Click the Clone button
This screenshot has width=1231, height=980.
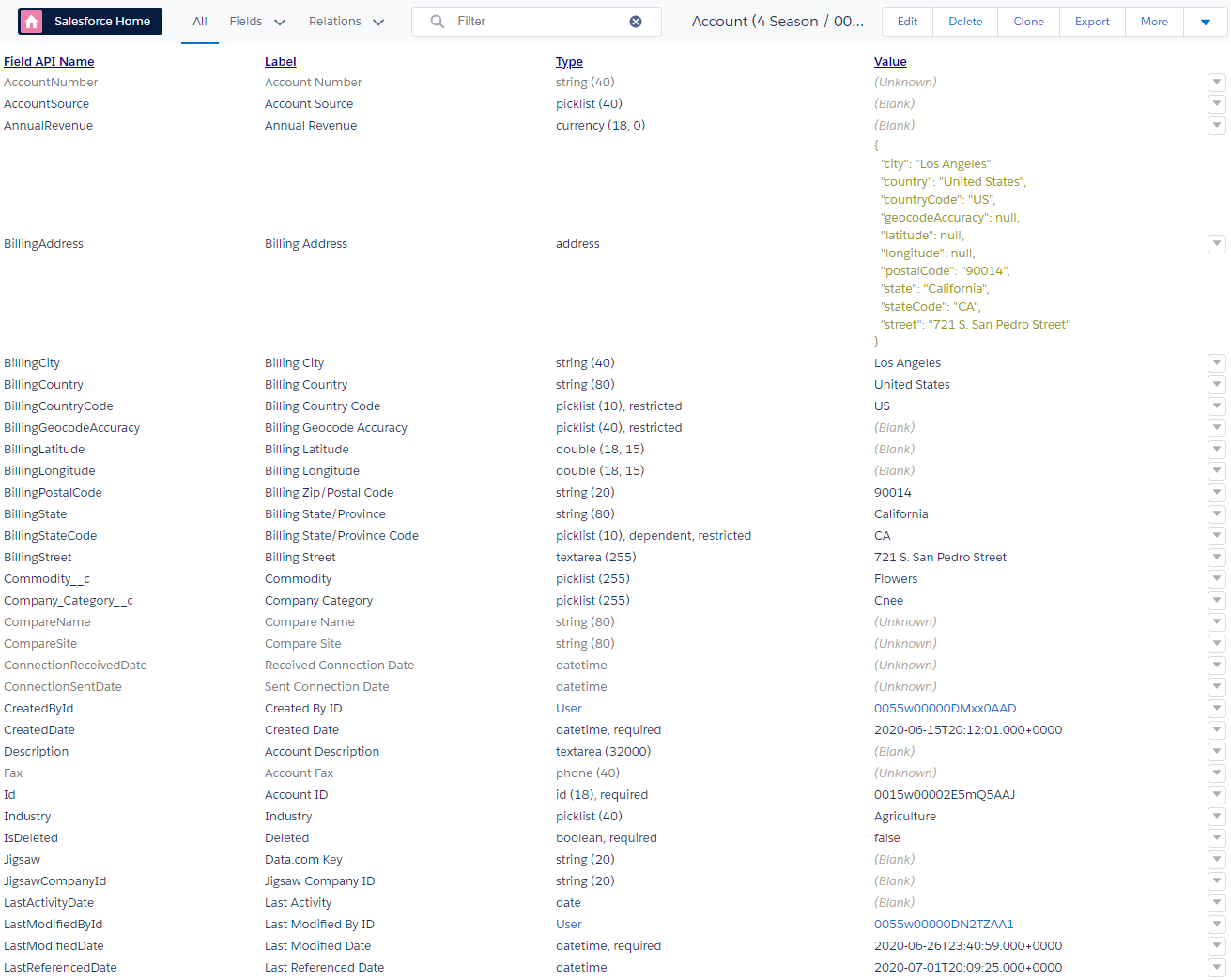1028,22
